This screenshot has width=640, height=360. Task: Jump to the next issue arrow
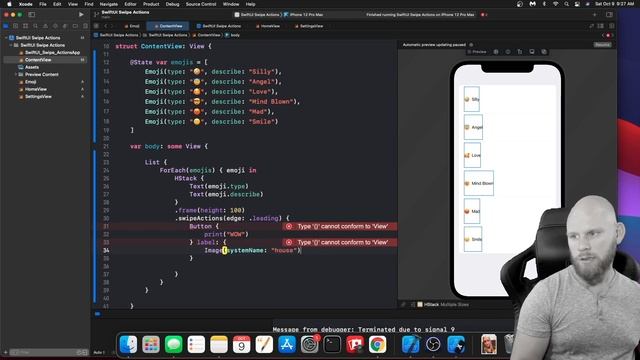[x=612, y=35]
